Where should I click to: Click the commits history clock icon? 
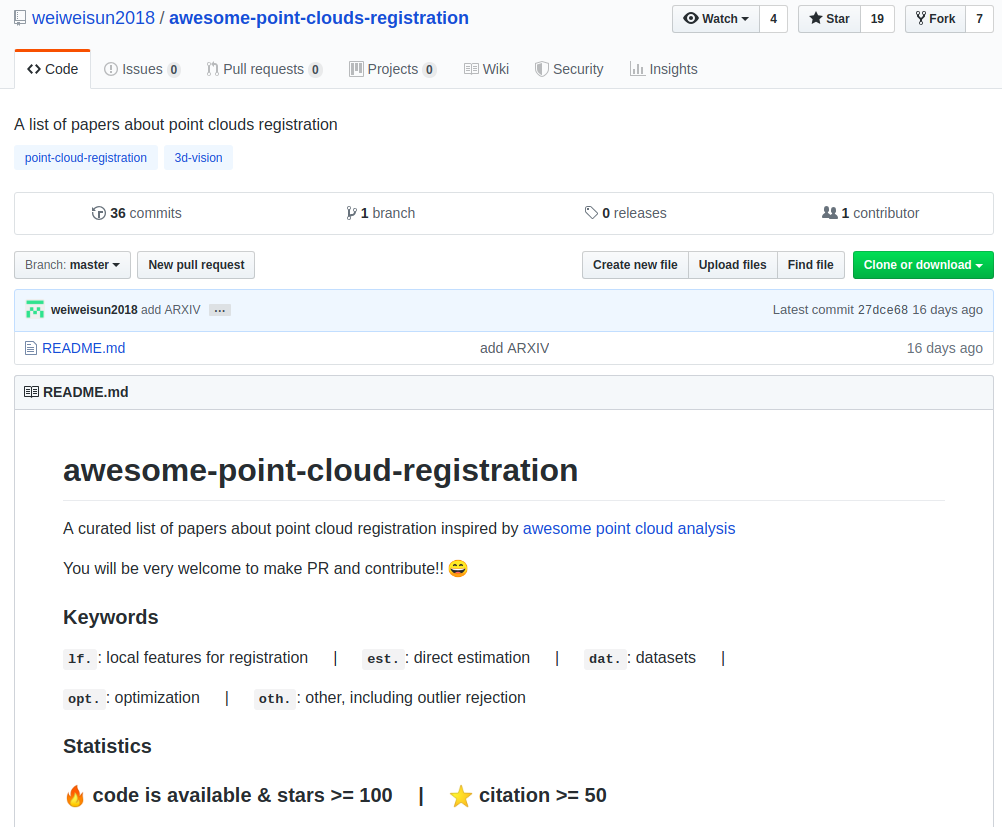tap(98, 213)
